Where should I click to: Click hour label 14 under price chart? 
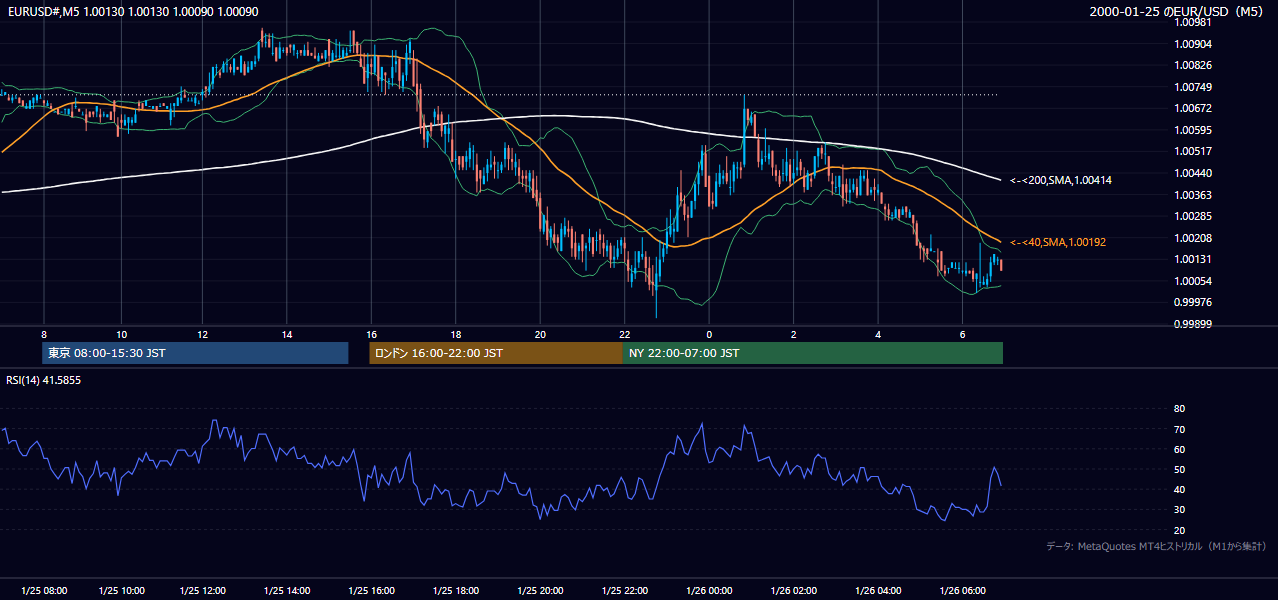(x=287, y=334)
